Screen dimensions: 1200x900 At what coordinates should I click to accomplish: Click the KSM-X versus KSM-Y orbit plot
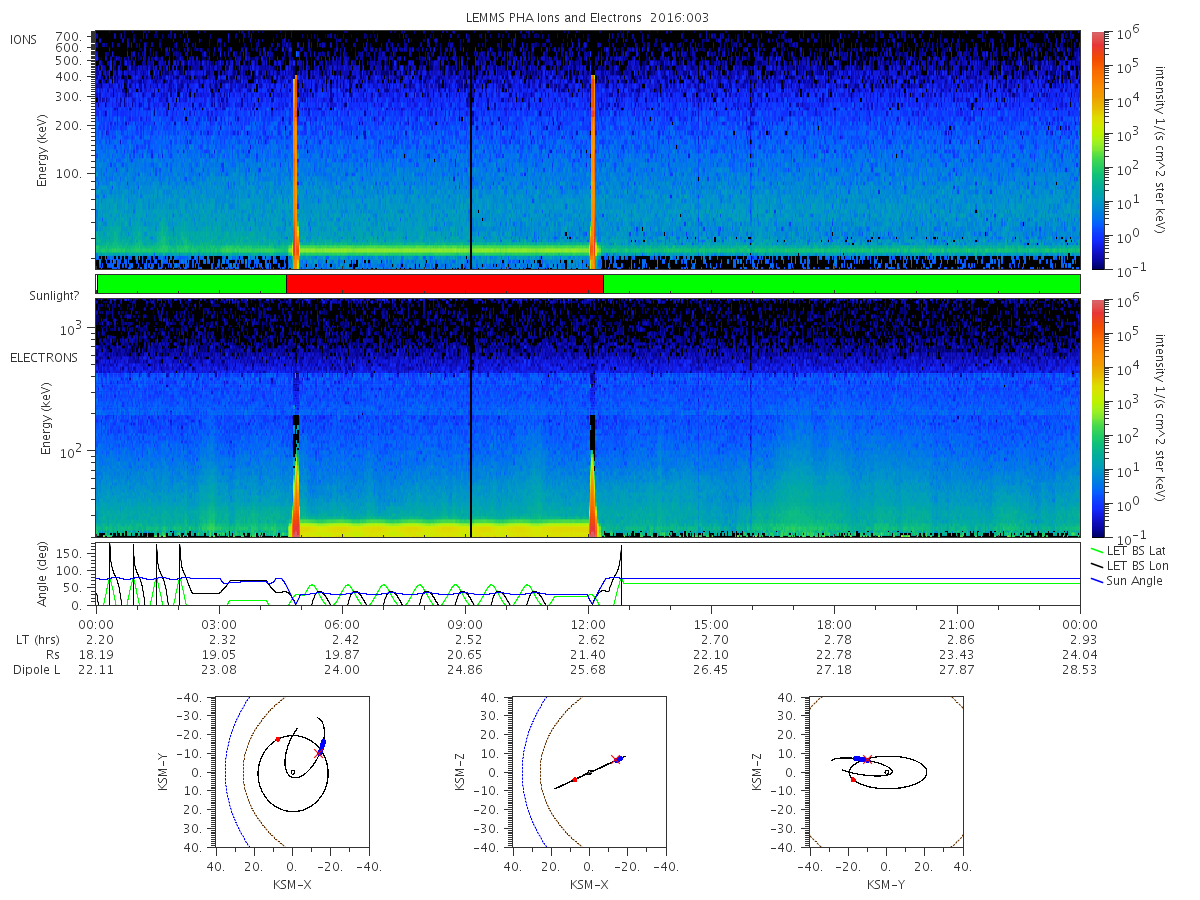(x=292, y=772)
